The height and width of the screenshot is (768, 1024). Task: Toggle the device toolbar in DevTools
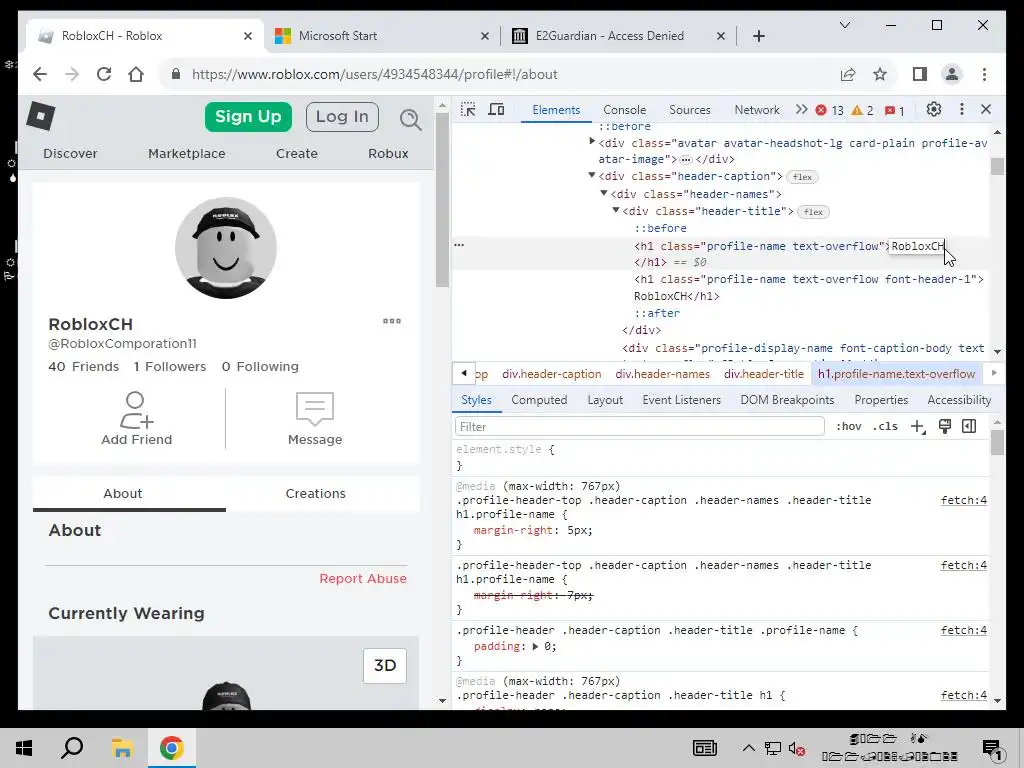tap(496, 110)
